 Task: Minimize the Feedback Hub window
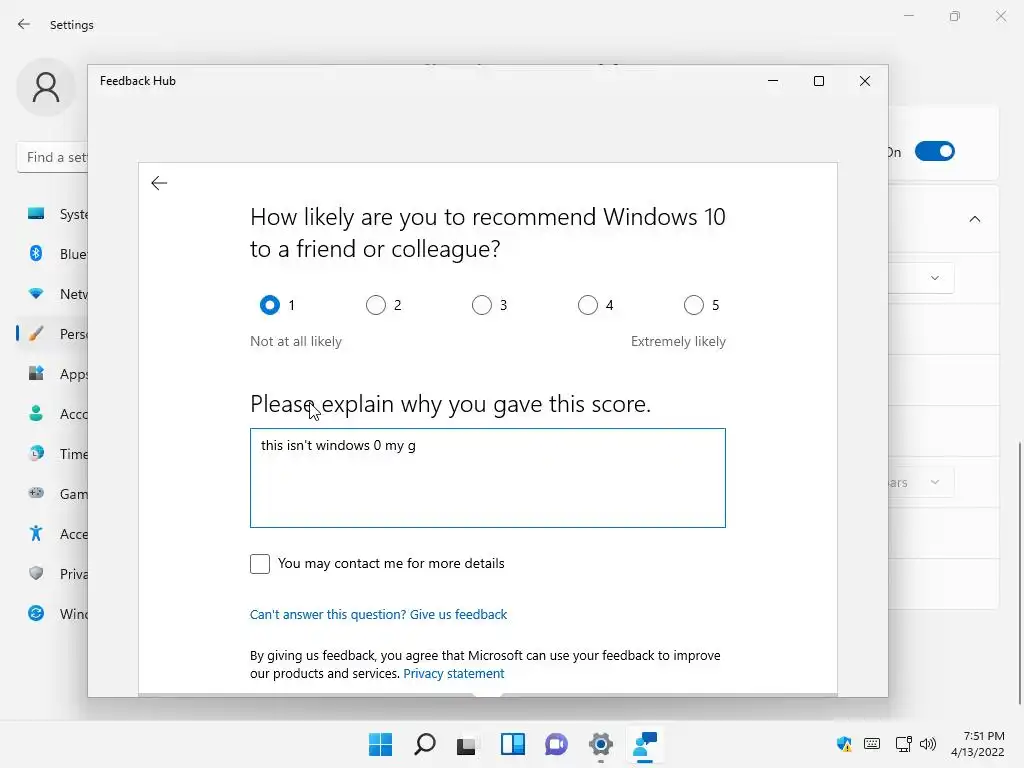(x=773, y=81)
